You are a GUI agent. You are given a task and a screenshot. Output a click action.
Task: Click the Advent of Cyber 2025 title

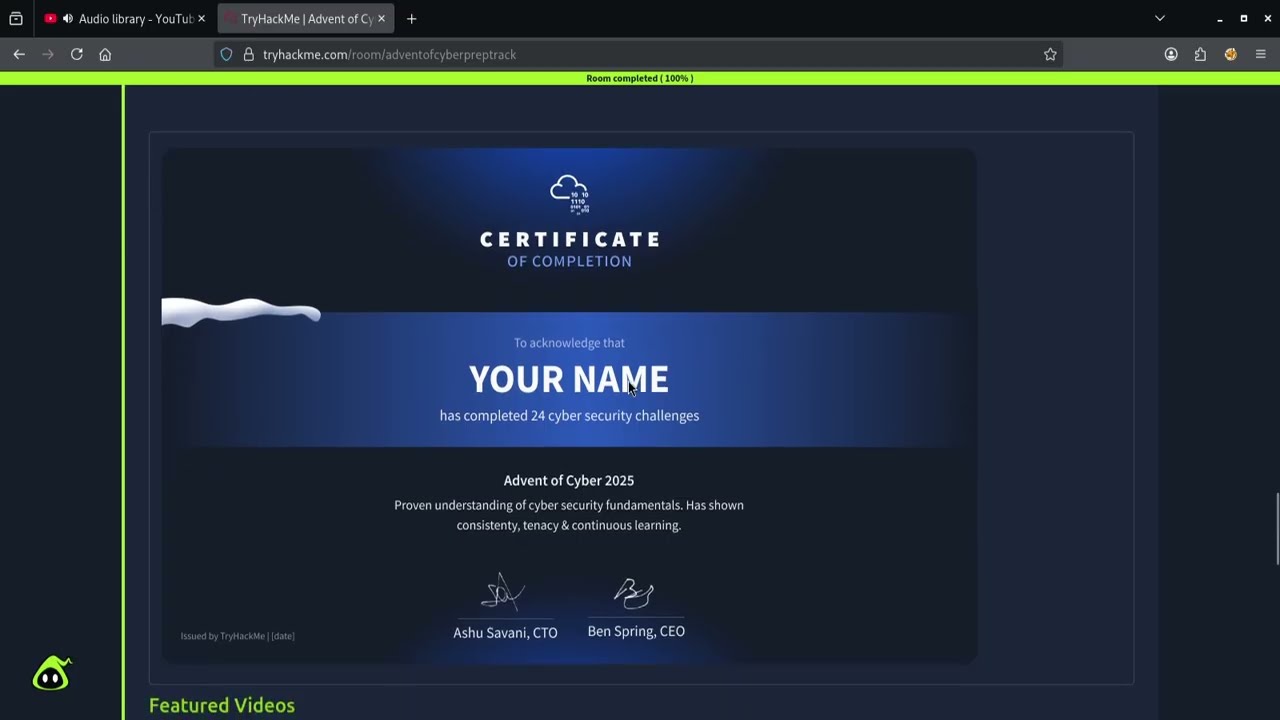[569, 481]
